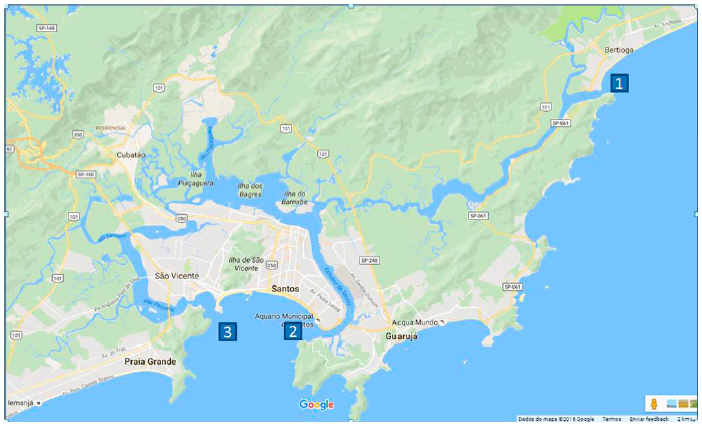Select numbered marker 2 near Santos
The height and width of the screenshot is (427, 702).
(x=293, y=332)
